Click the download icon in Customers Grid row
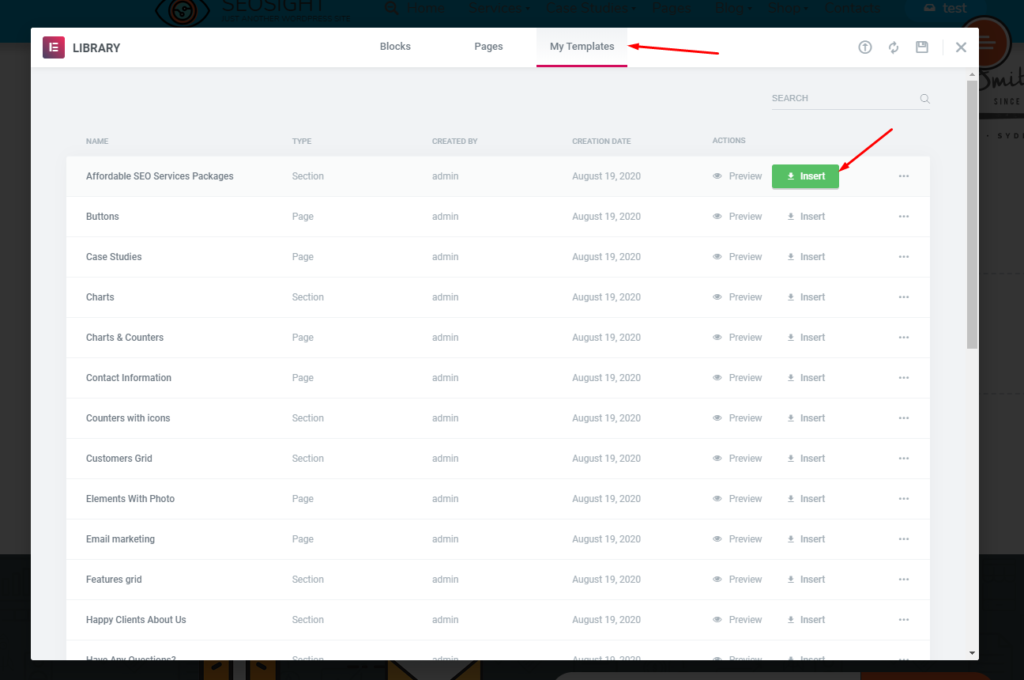The width and height of the screenshot is (1024, 680). [790, 459]
